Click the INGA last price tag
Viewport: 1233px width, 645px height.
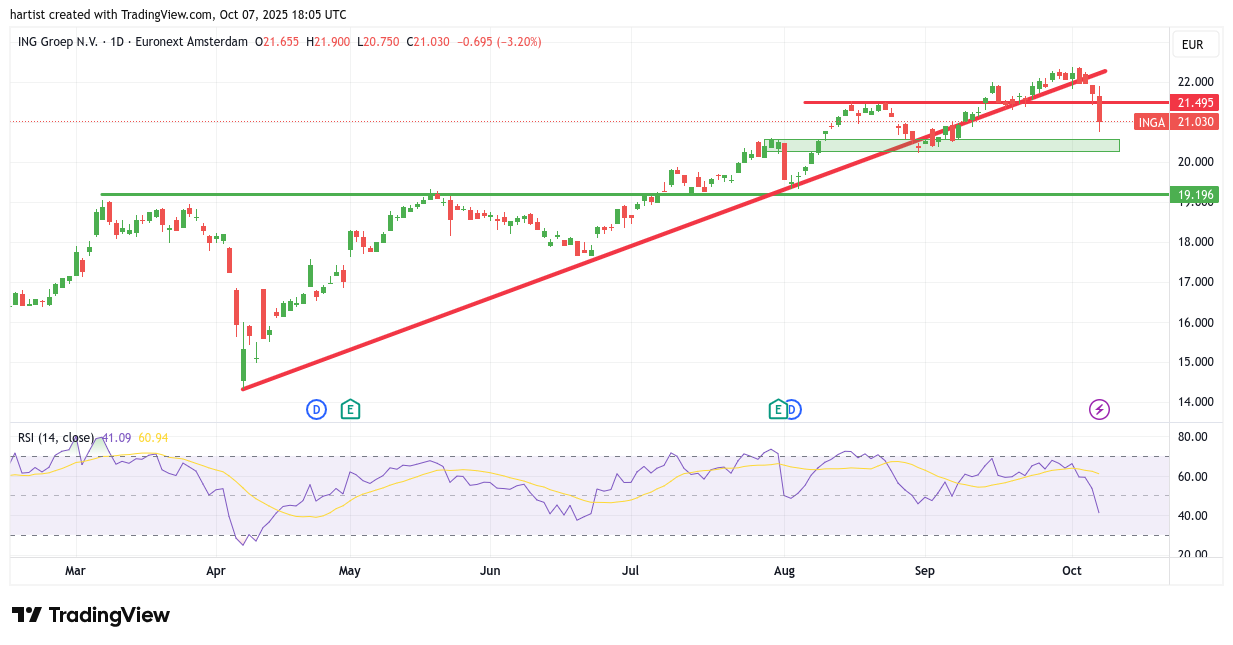[1176, 122]
